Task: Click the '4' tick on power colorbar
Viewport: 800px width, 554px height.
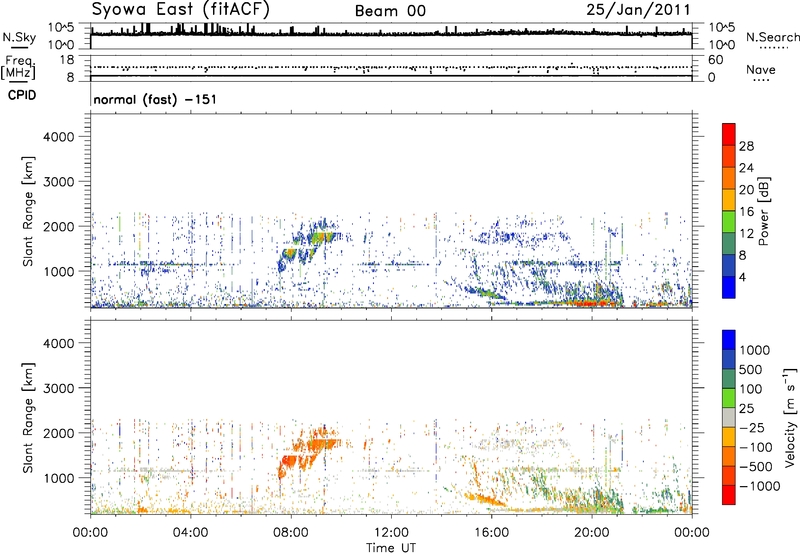Action: pos(742,277)
